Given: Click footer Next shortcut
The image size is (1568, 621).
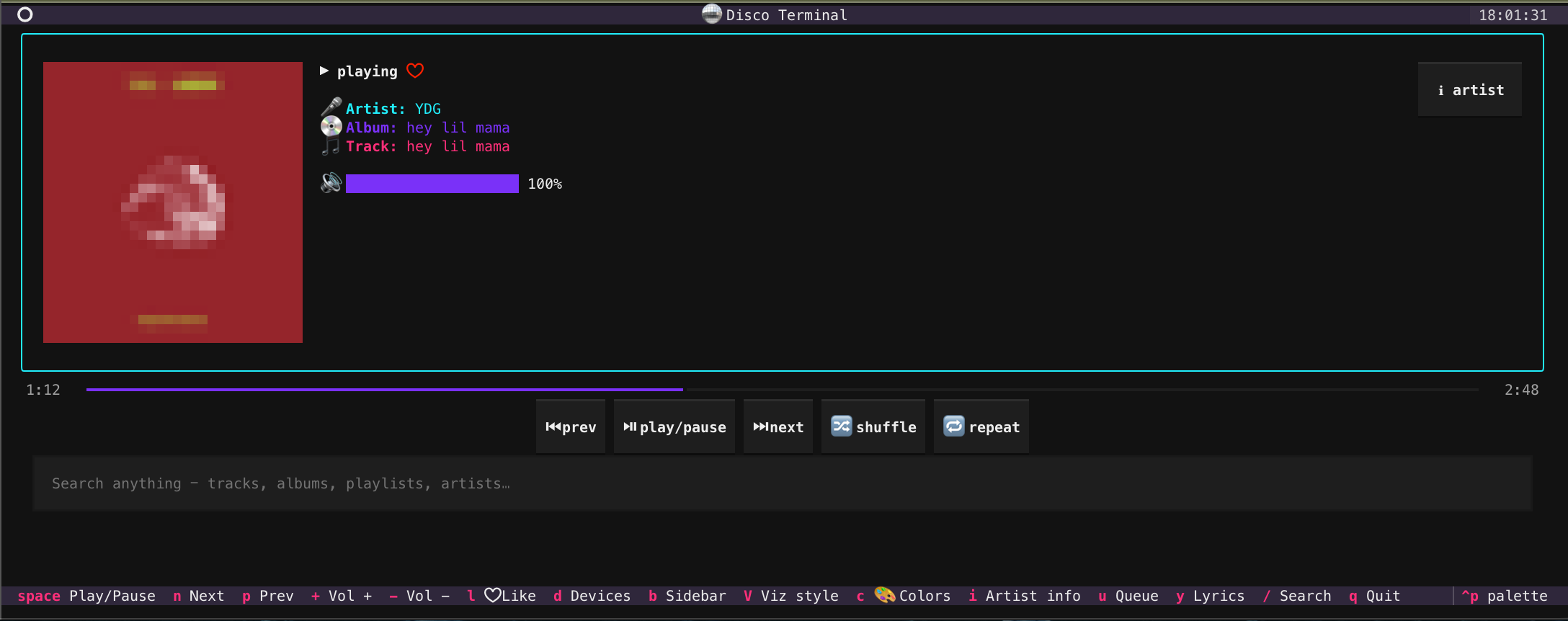Looking at the screenshot, I should coord(199,596).
